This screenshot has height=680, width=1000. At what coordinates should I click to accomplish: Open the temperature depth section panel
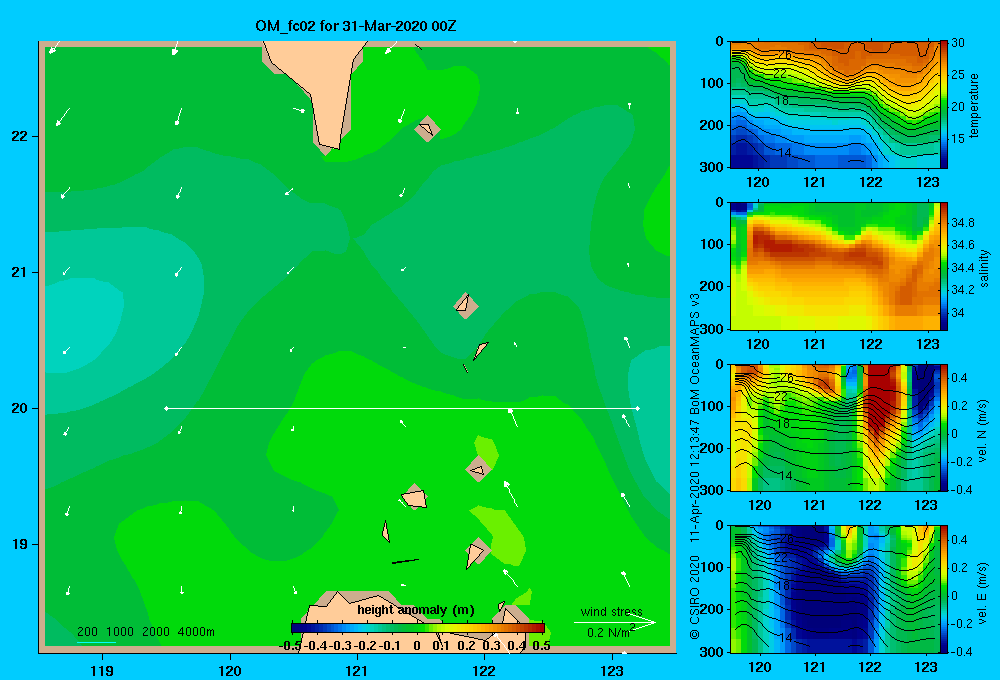(834, 105)
